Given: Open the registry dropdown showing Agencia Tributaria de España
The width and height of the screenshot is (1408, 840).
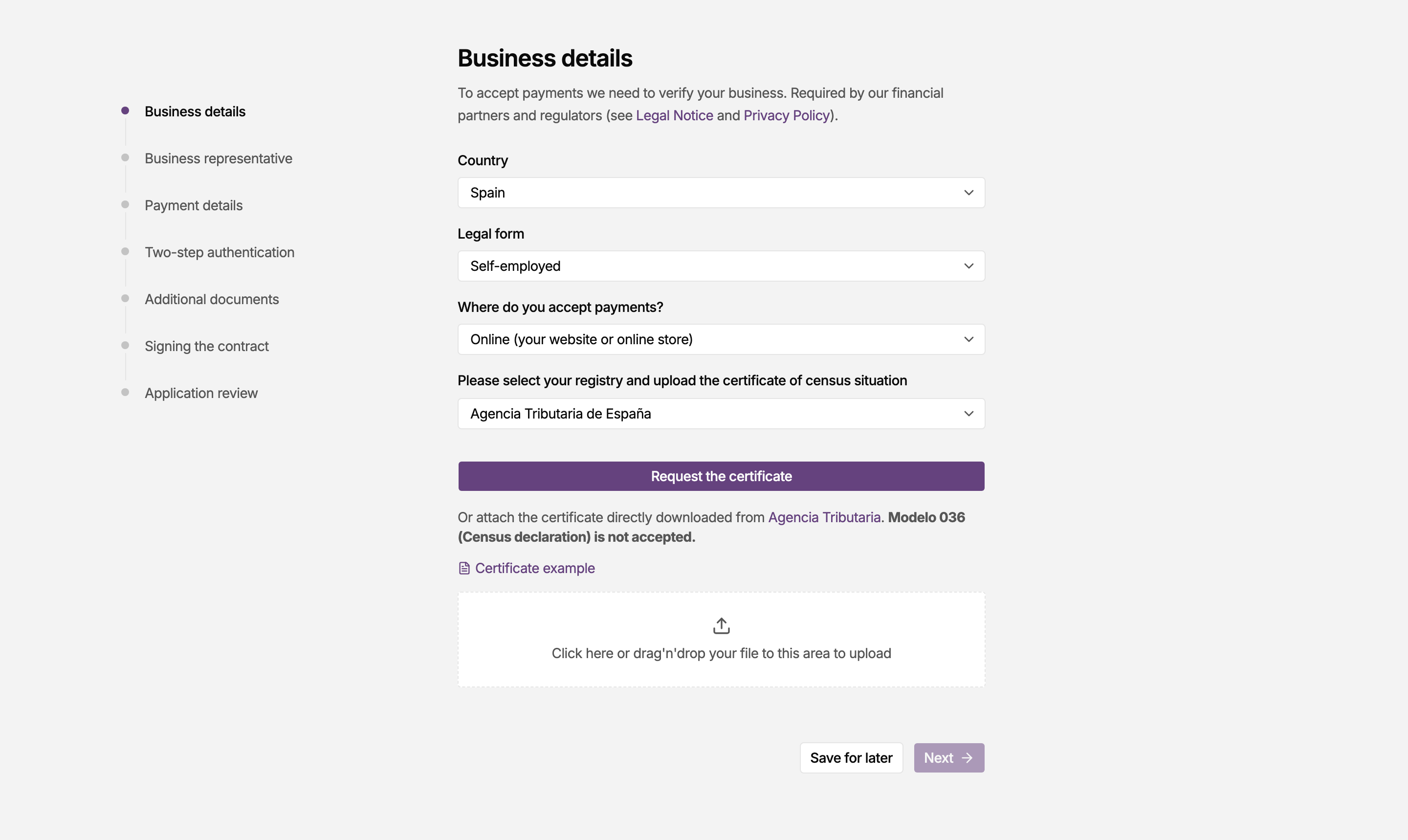Looking at the screenshot, I should coord(721,414).
